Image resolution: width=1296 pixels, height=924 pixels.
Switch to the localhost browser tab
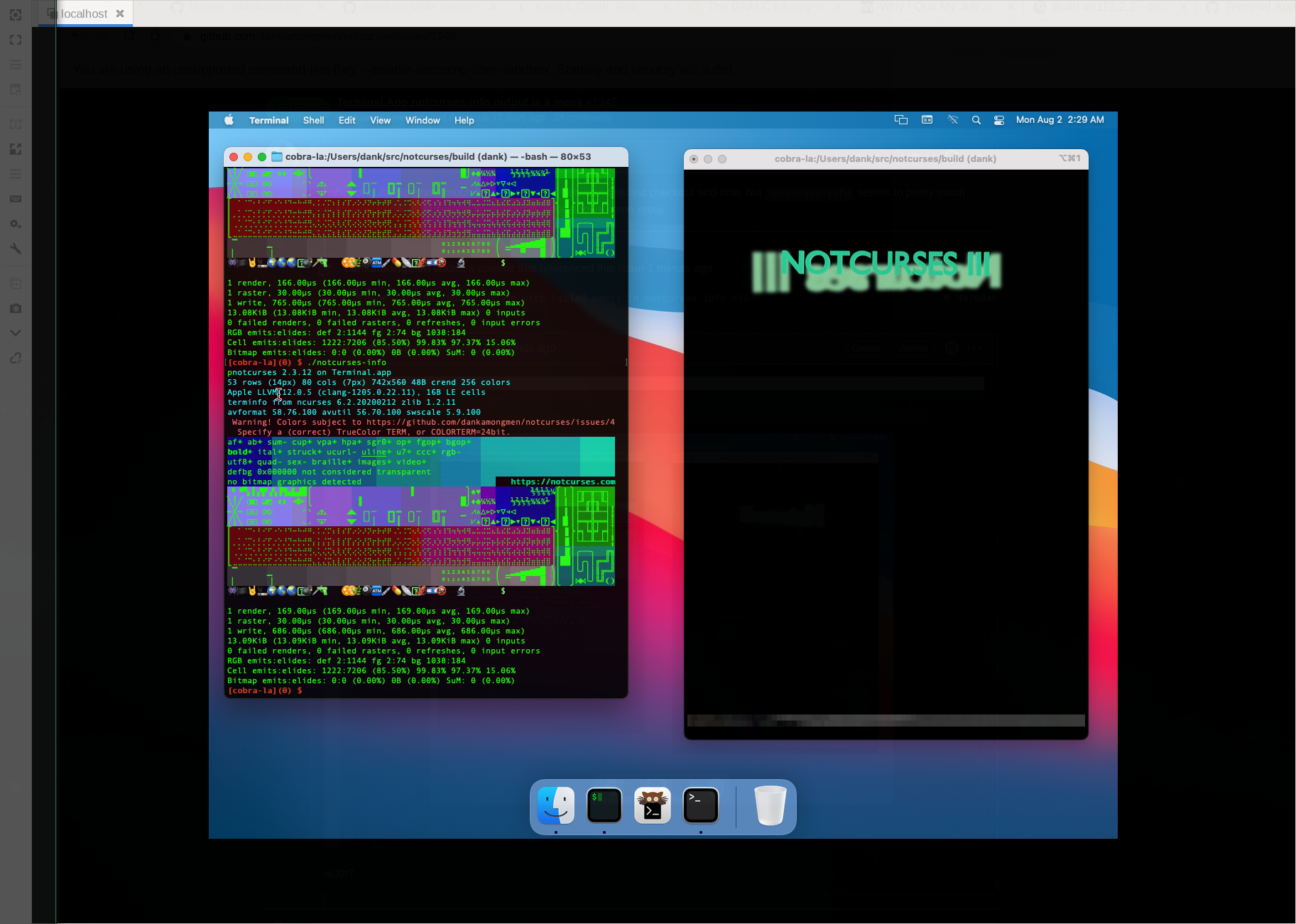coord(84,13)
